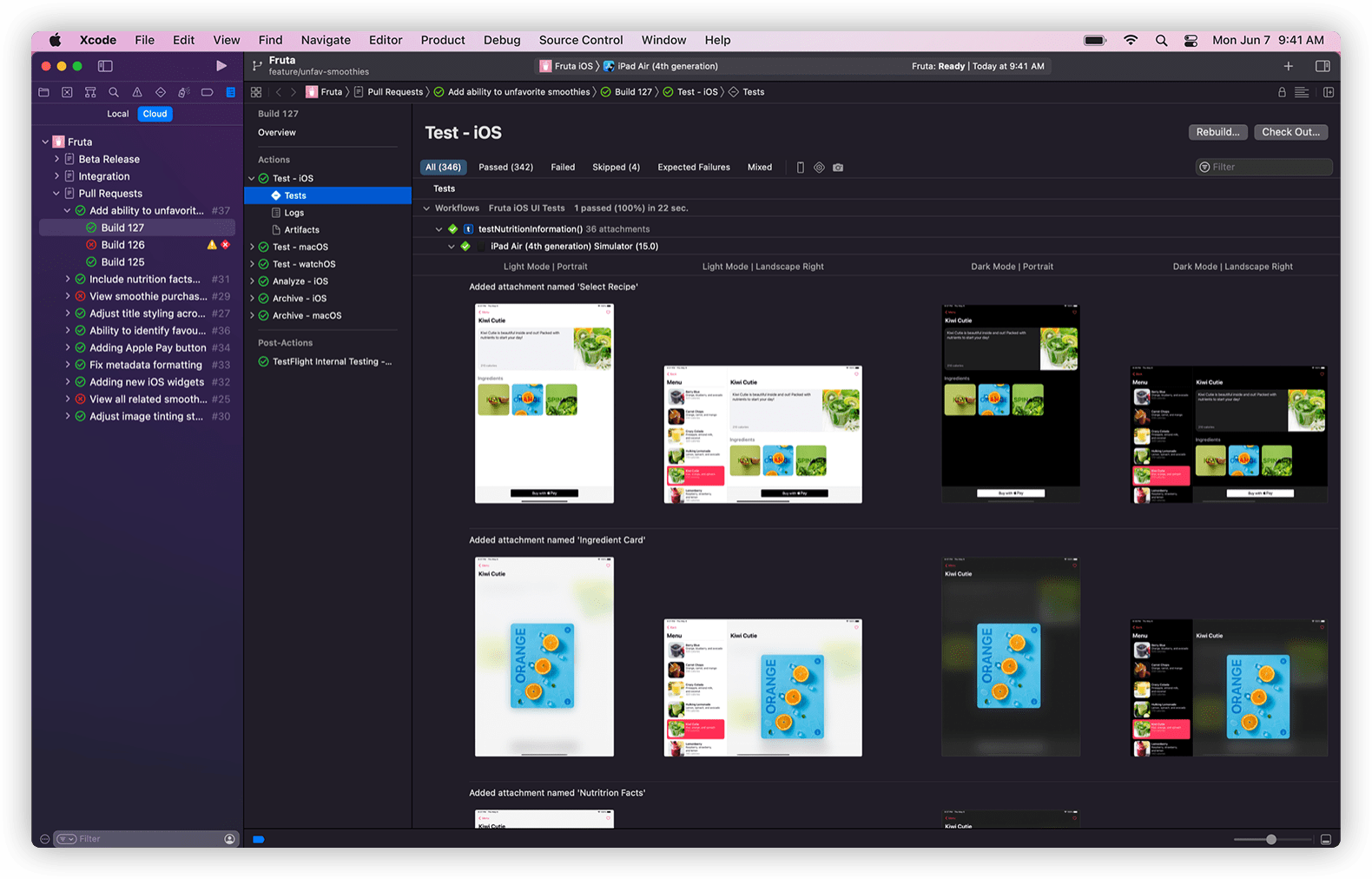Adjust the thumbnail zoom slider
The width and height of the screenshot is (1372, 879).
click(x=1271, y=839)
